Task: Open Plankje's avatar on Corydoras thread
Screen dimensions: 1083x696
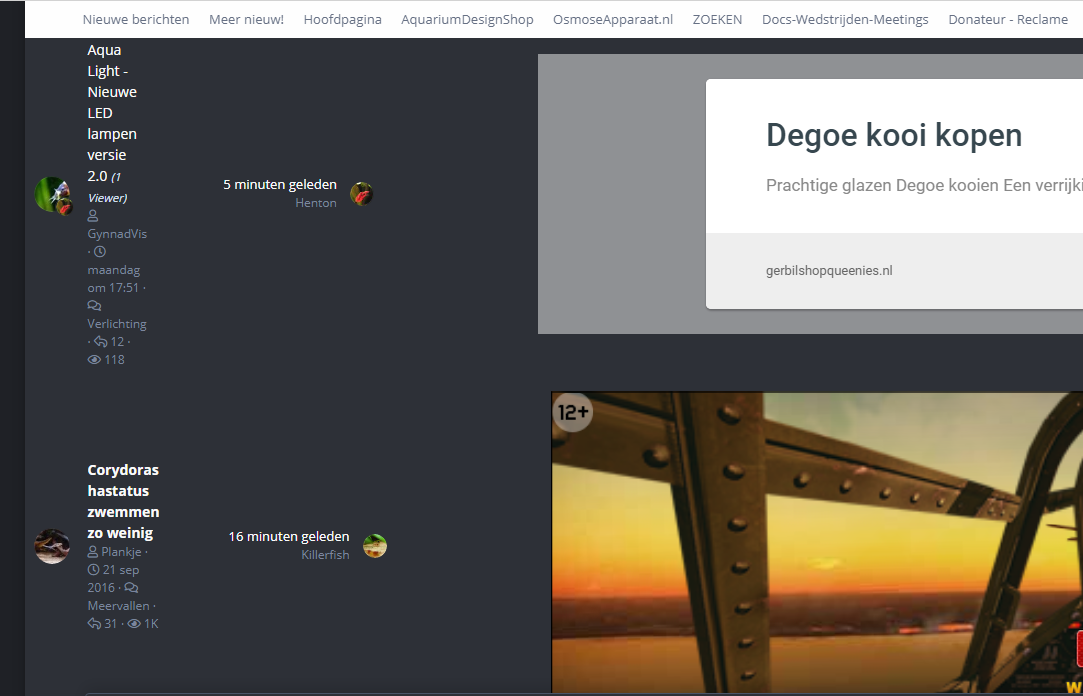Action: tap(52, 546)
